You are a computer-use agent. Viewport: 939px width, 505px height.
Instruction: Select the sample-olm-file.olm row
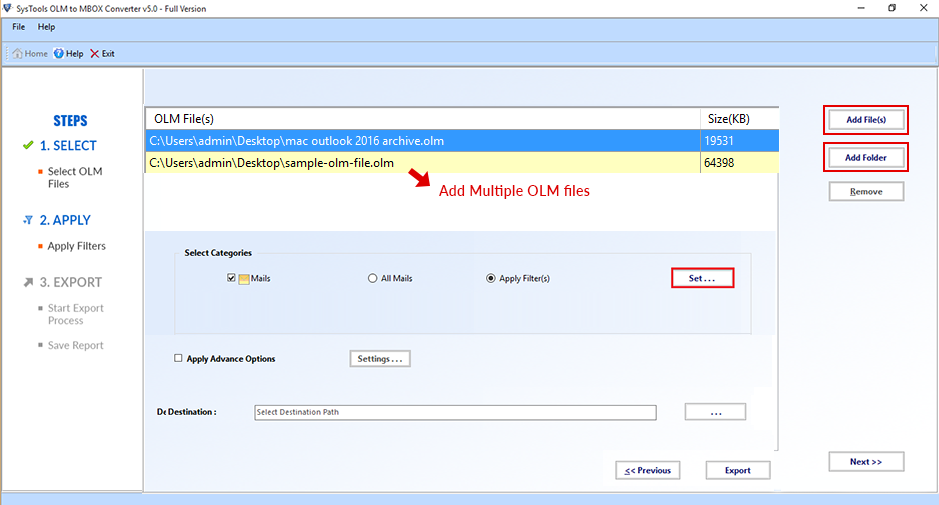(x=420, y=163)
